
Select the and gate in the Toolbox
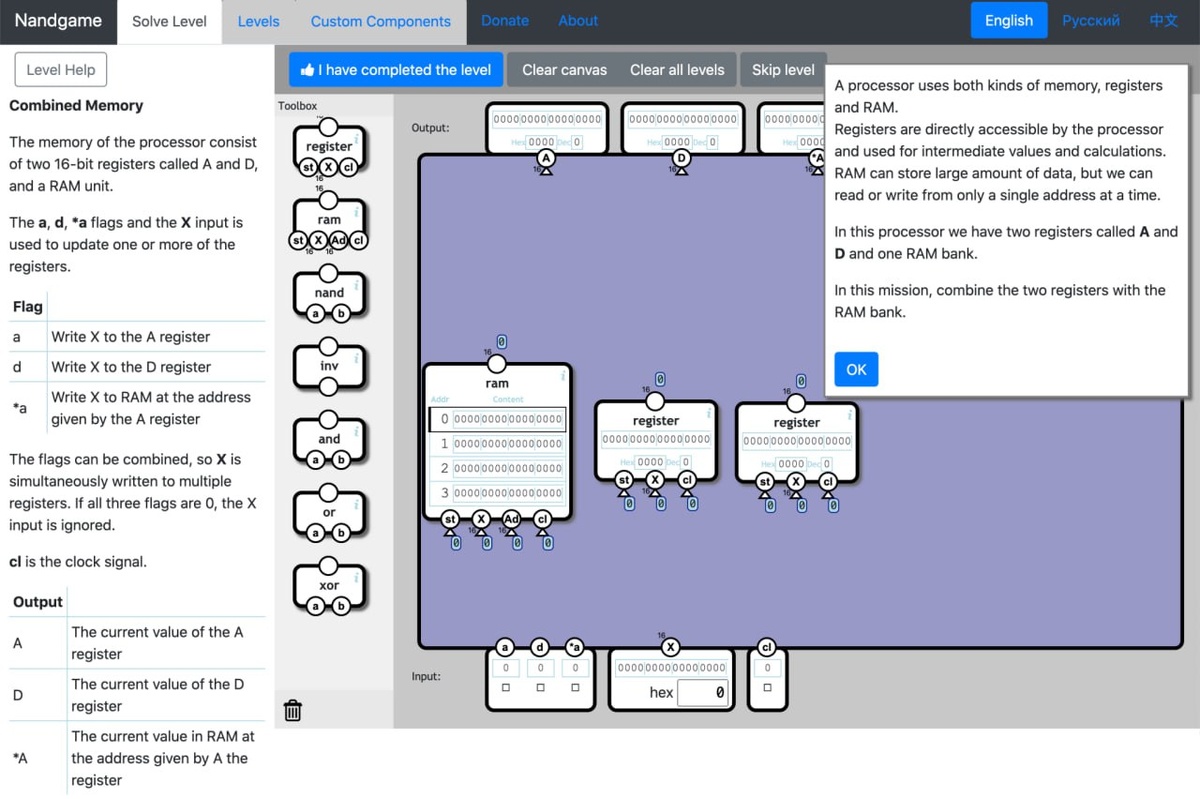(x=329, y=439)
